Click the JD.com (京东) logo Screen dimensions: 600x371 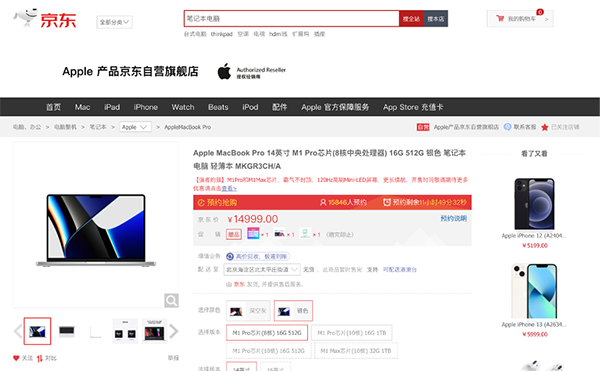click(45, 18)
